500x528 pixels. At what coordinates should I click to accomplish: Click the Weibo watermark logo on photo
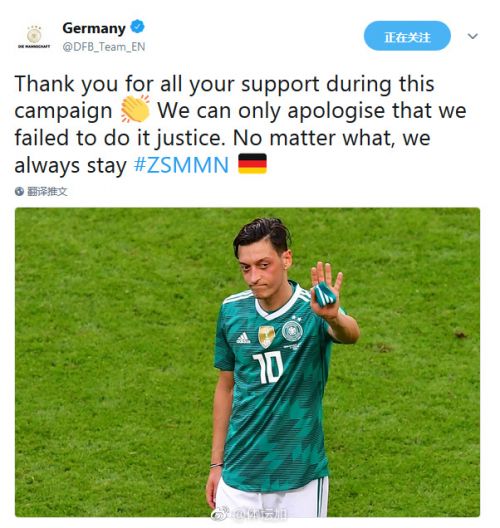coord(219,514)
